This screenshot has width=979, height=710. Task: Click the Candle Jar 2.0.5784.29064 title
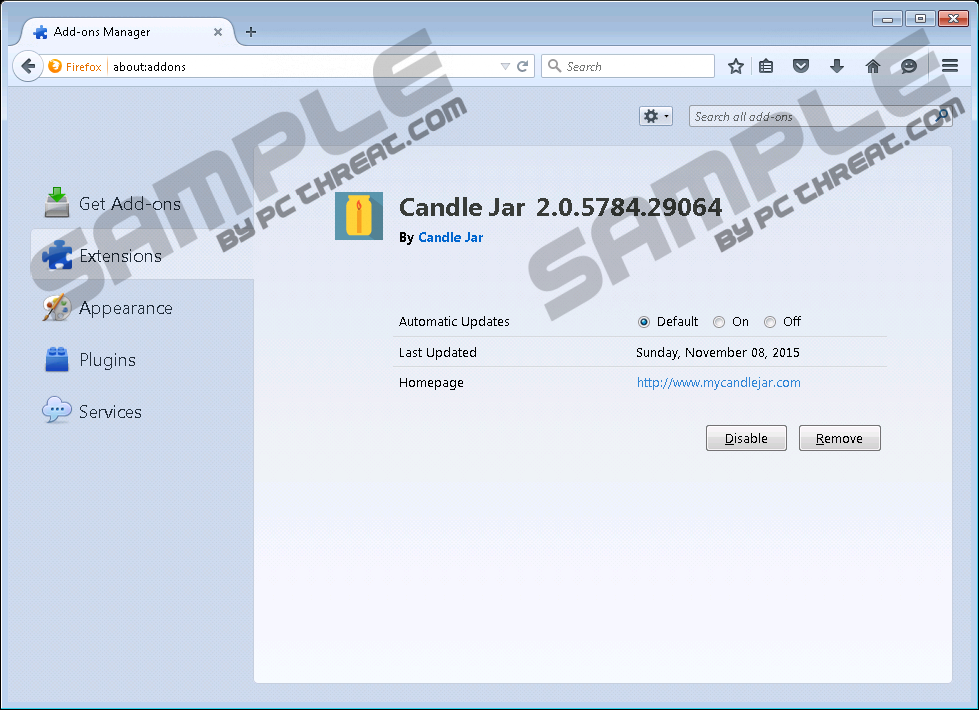[560, 207]
